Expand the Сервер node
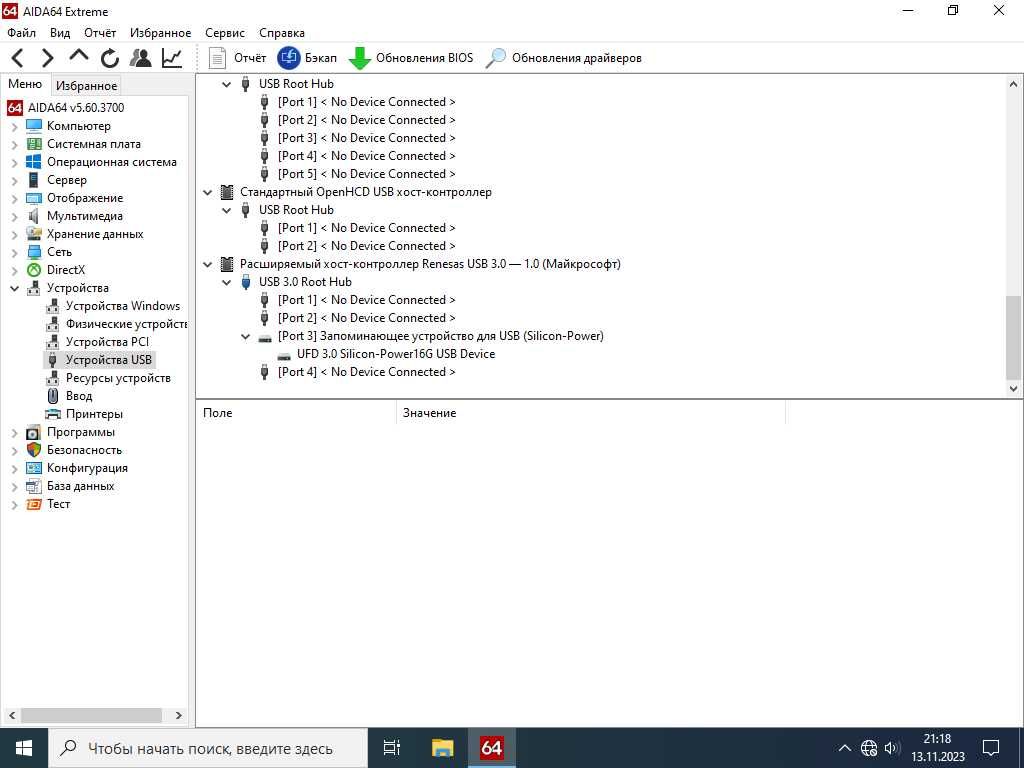Viewport: 1024px width, 768px height. [x=14, y=180]
